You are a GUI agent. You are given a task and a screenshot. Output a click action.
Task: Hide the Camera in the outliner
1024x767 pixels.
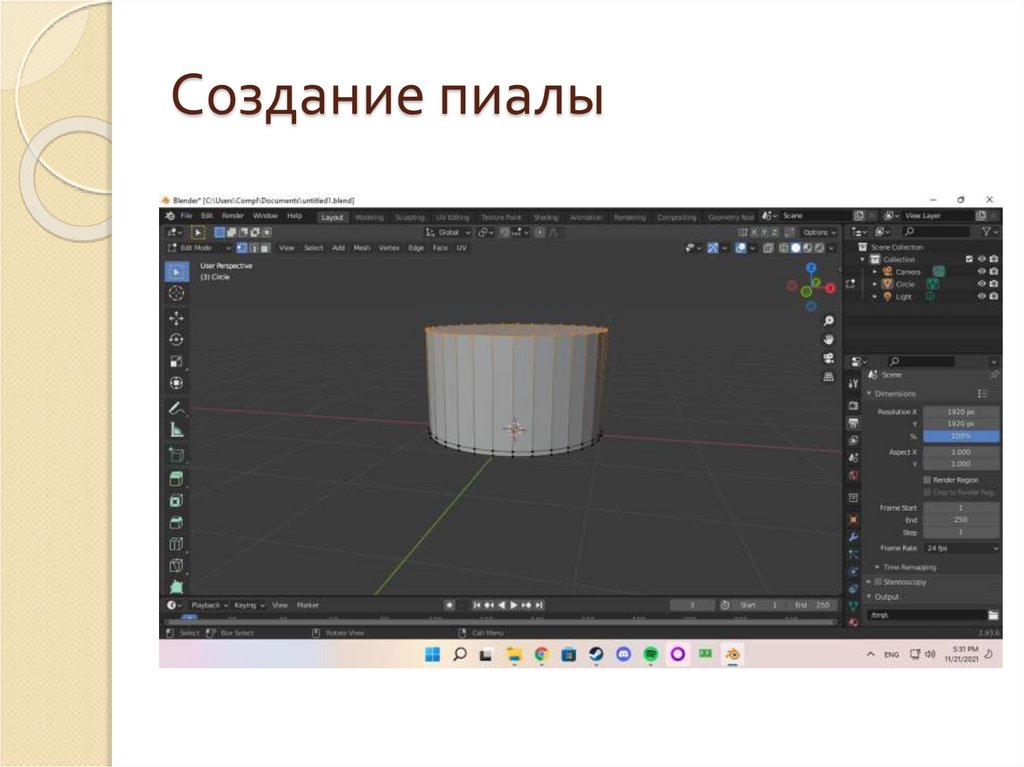point(981,271)
